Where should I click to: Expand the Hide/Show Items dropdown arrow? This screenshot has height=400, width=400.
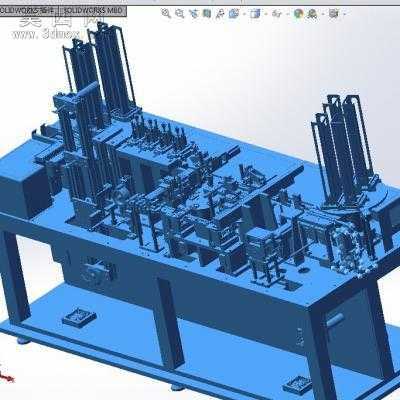[x=288, y=14]
